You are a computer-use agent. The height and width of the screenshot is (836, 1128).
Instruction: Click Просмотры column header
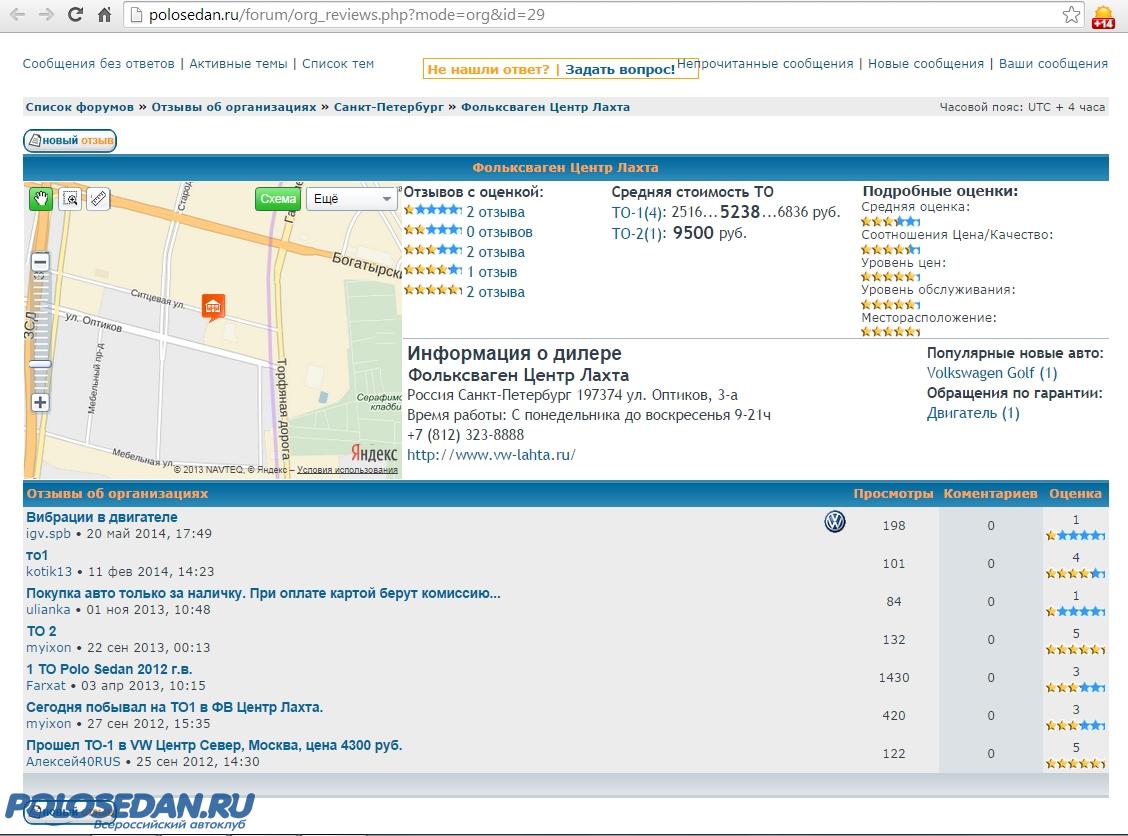893,494
